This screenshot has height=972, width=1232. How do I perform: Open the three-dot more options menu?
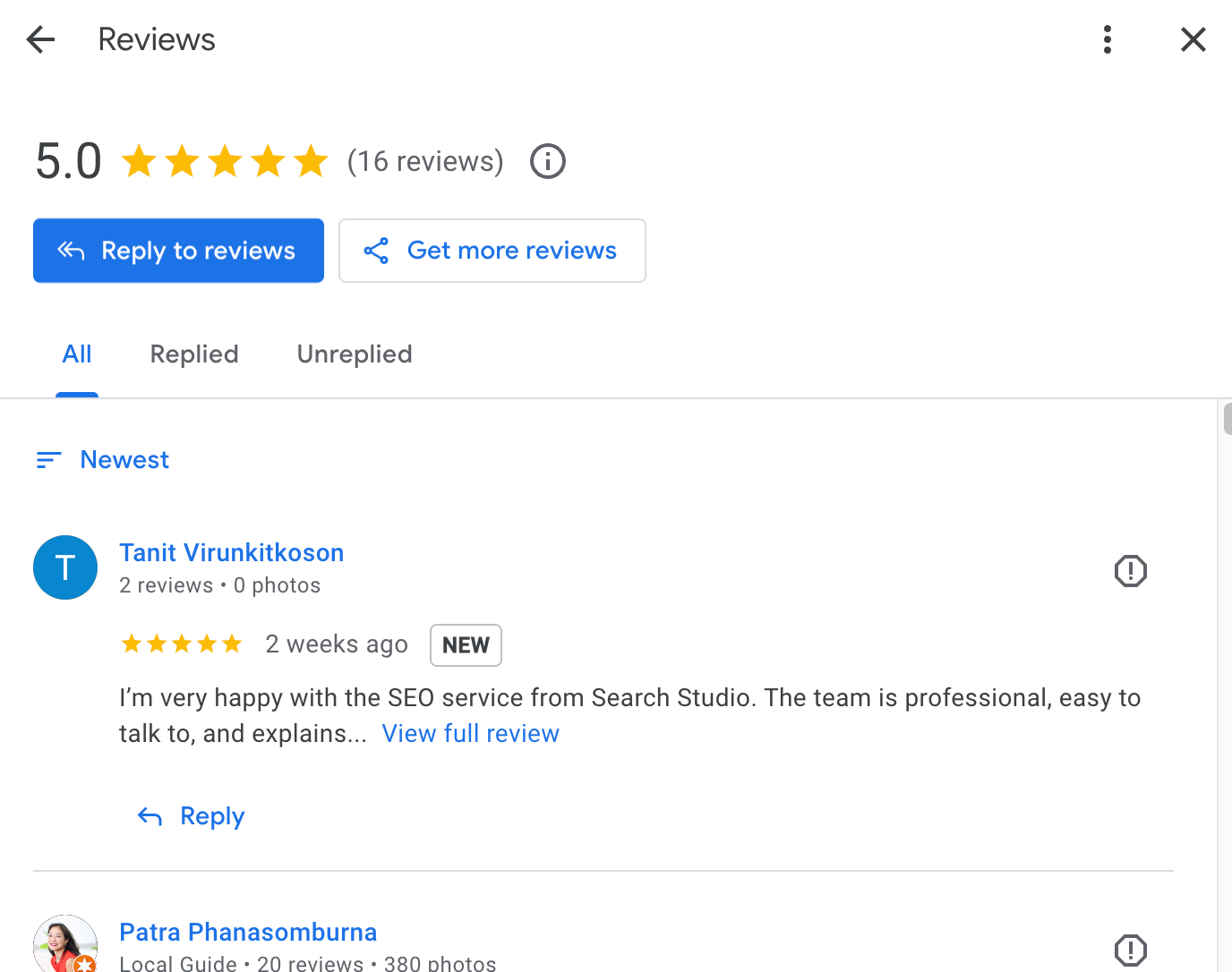1108,39
